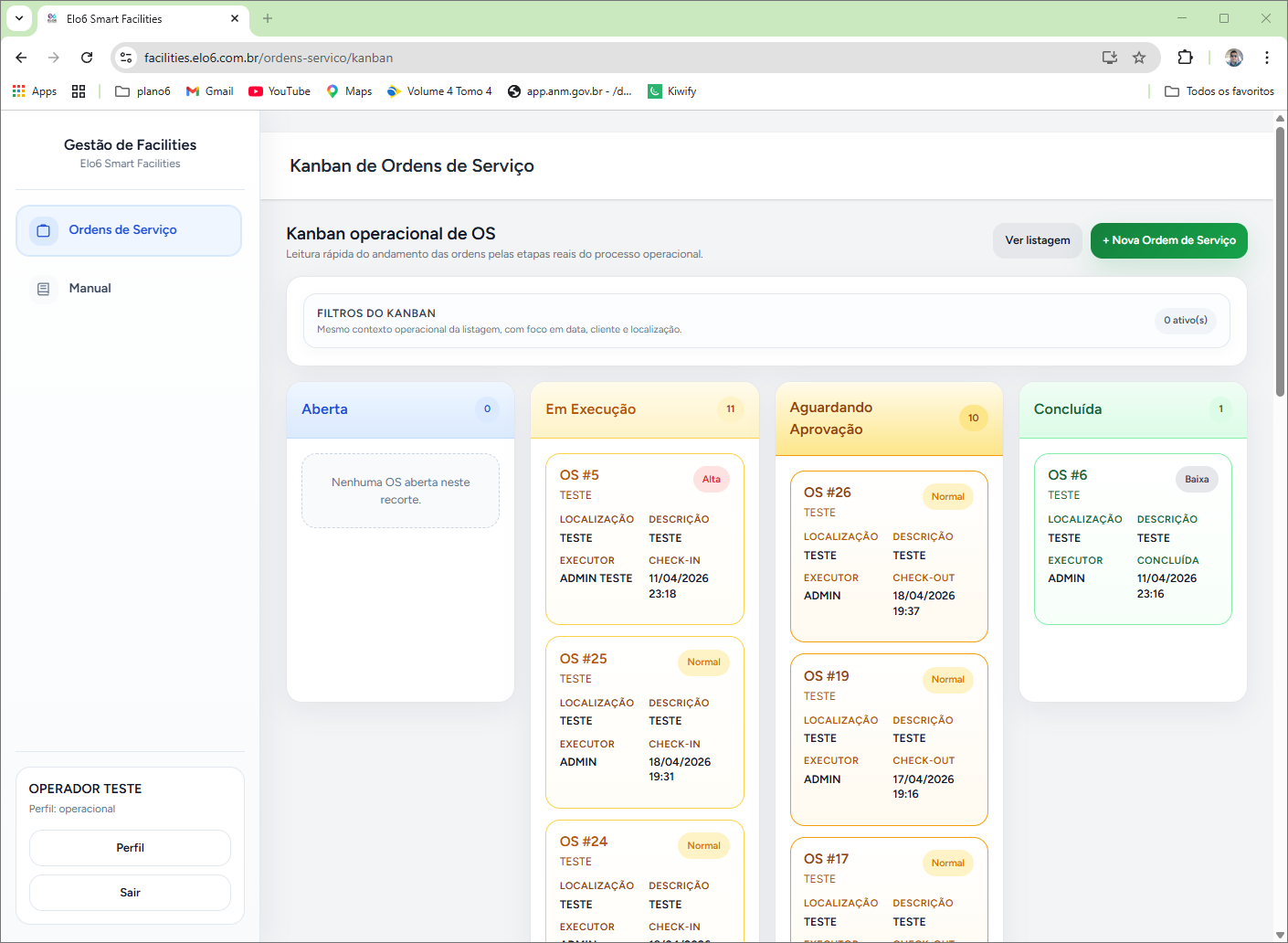Open Volume 4 Tomo 4 bookmark
Image resolution: width=1288 pixels, height=943 pixels.
(x=439, y=91)
